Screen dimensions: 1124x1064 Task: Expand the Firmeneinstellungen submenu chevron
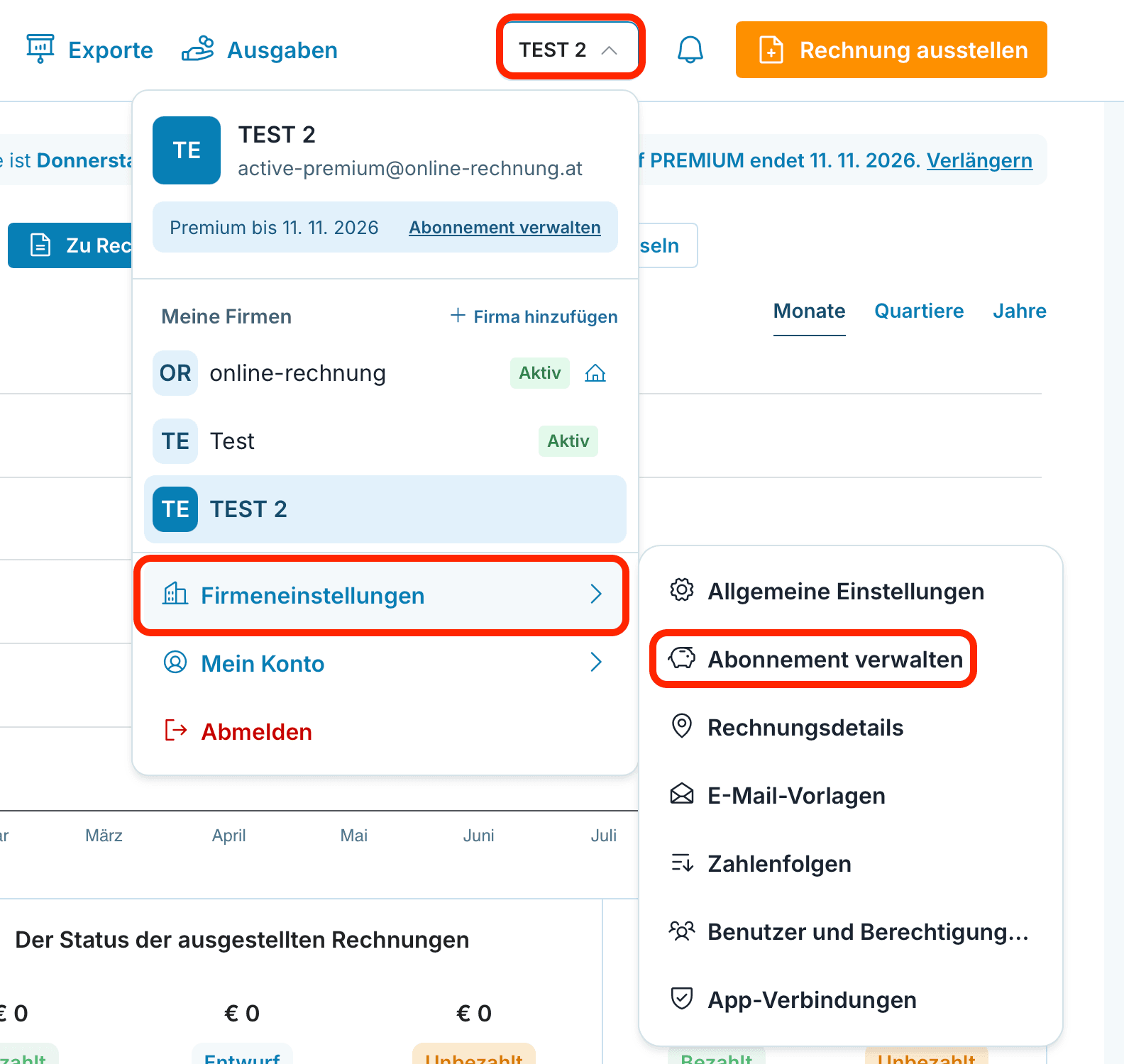coord(596,594)
